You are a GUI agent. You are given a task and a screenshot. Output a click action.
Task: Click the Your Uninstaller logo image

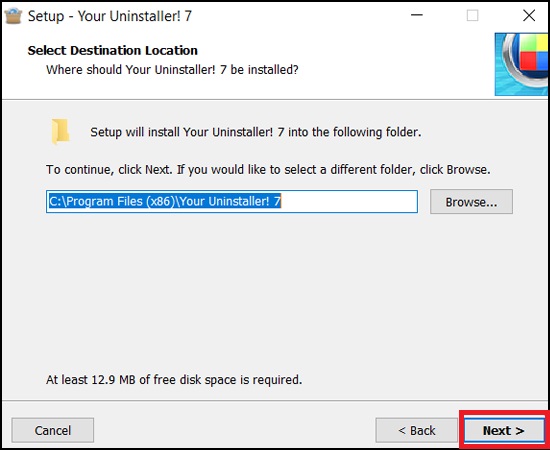pyautogui.click(x=521, y=64)
